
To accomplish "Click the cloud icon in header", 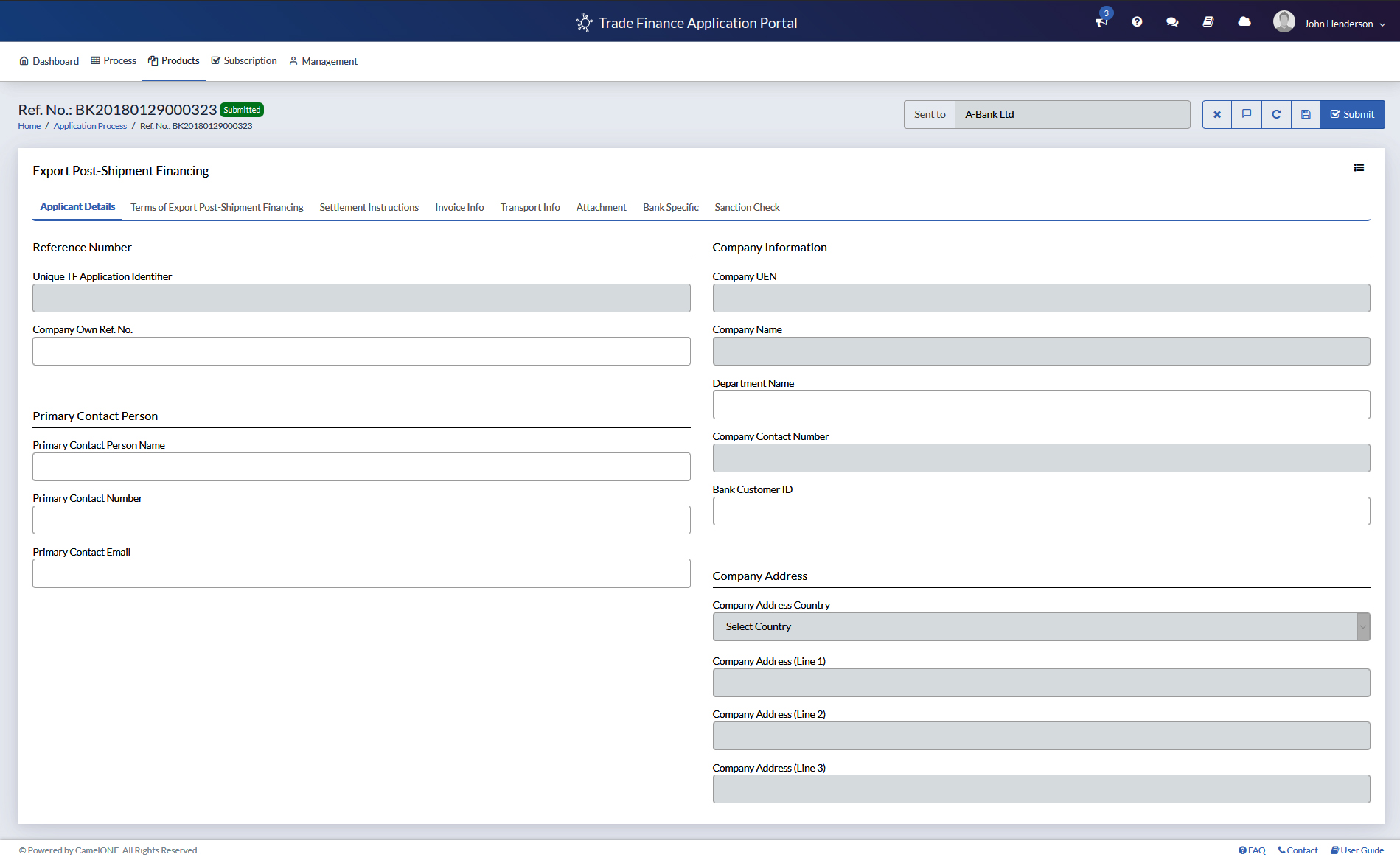I will click(1244, 22).
